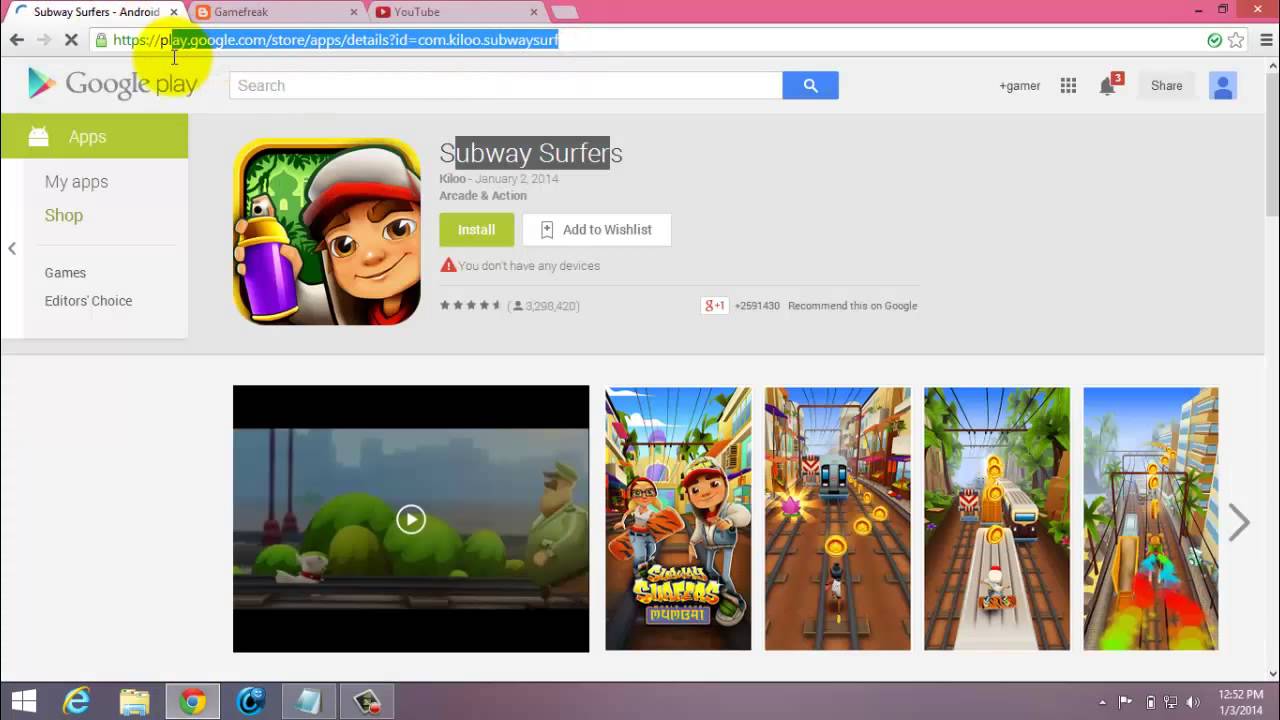Click the last taskbar application icon with red dot
The image size is (1280, 720).
click(366, 702)
